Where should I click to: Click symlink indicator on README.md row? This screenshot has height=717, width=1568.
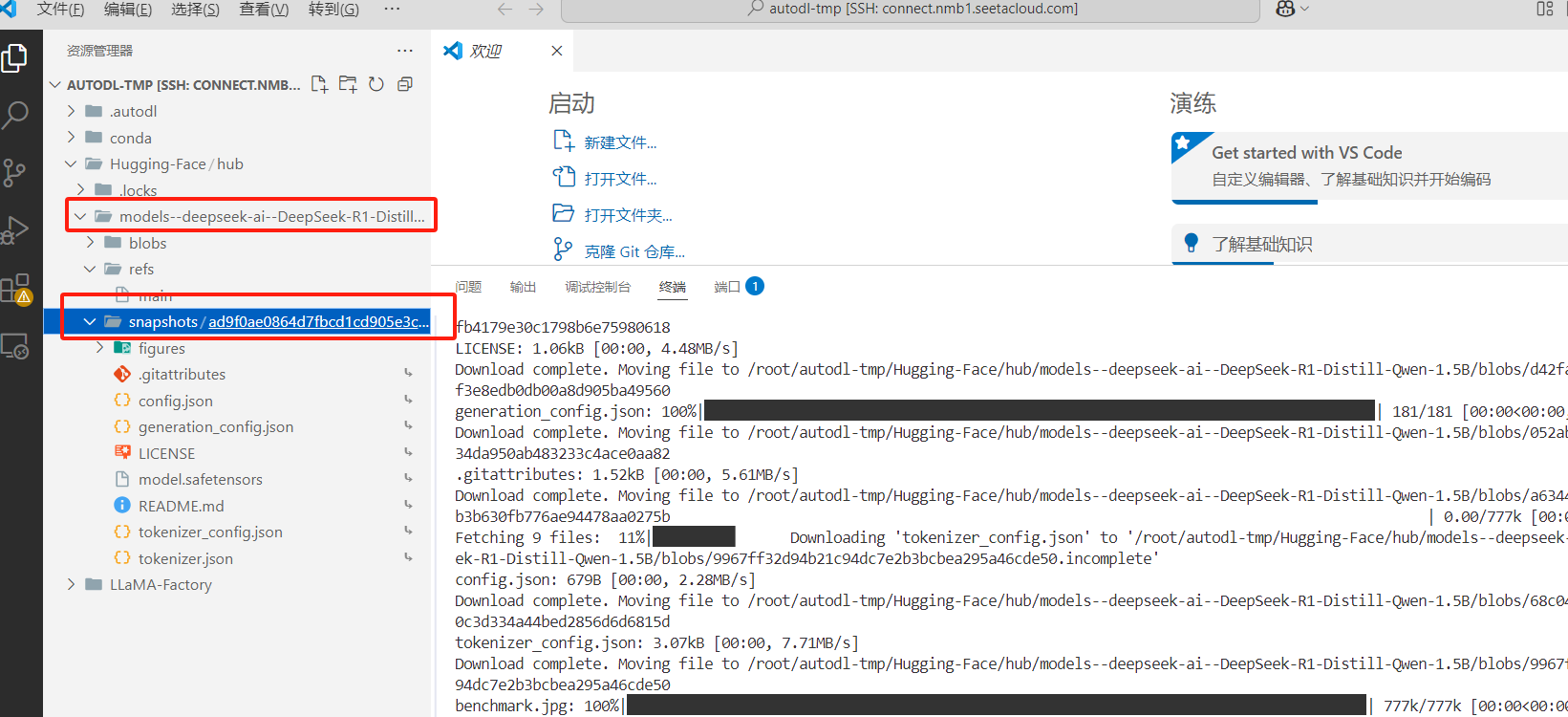tap(408, 505)
